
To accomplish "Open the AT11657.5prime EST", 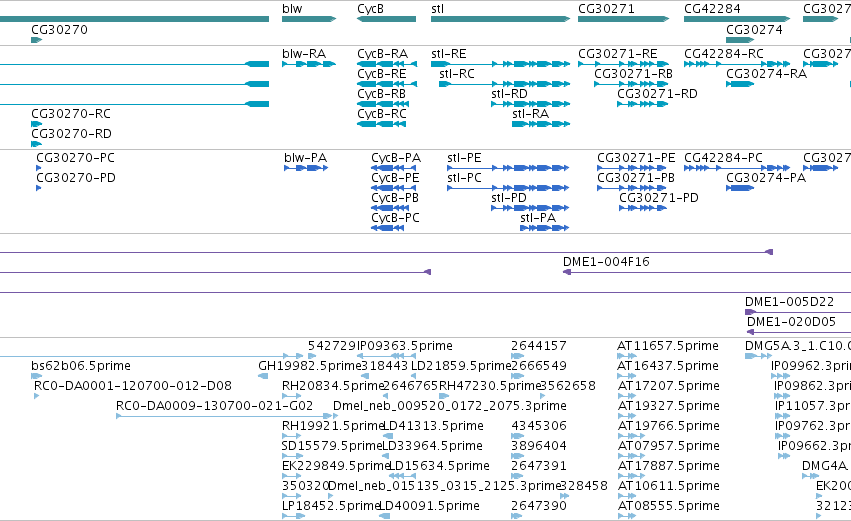I will [x=626, y=357].
